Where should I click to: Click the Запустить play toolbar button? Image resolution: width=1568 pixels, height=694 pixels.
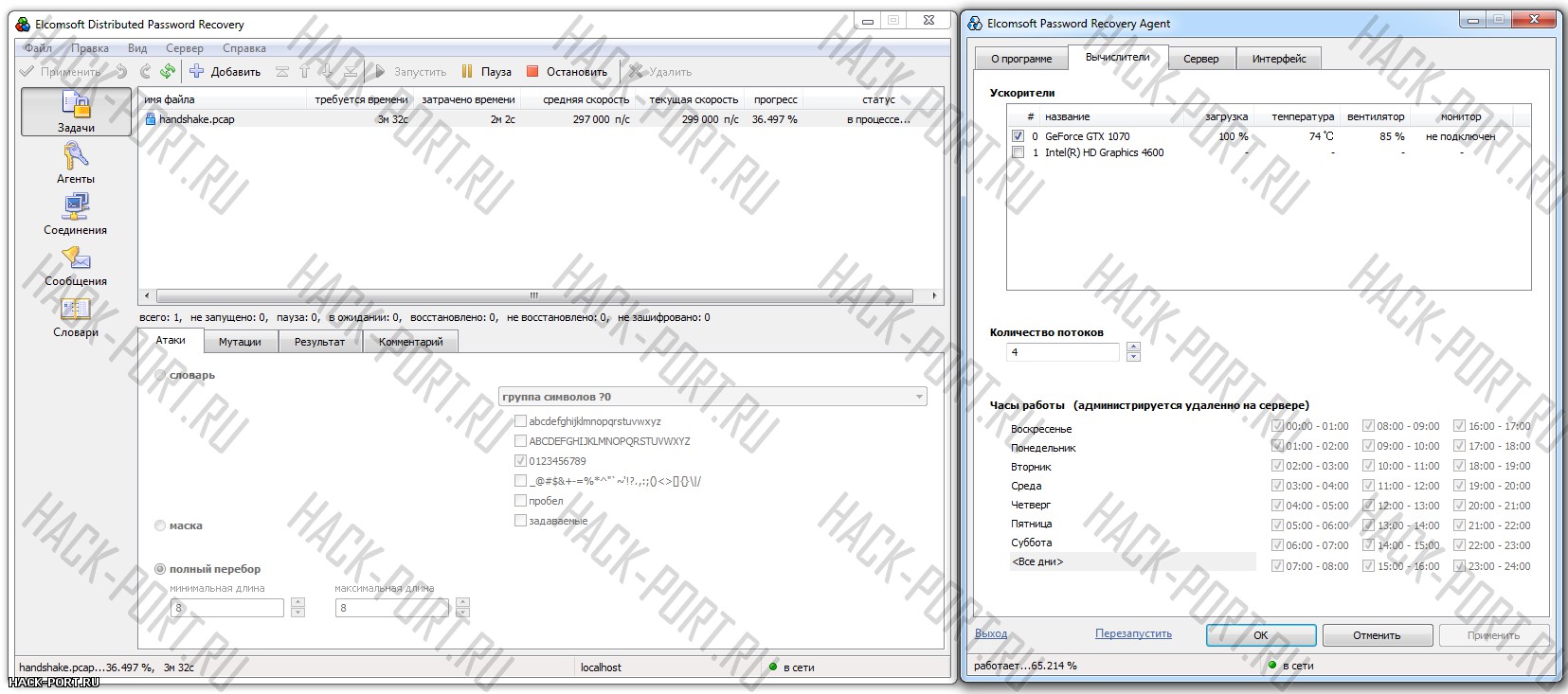pyautogui.click(x=410, y=71)
